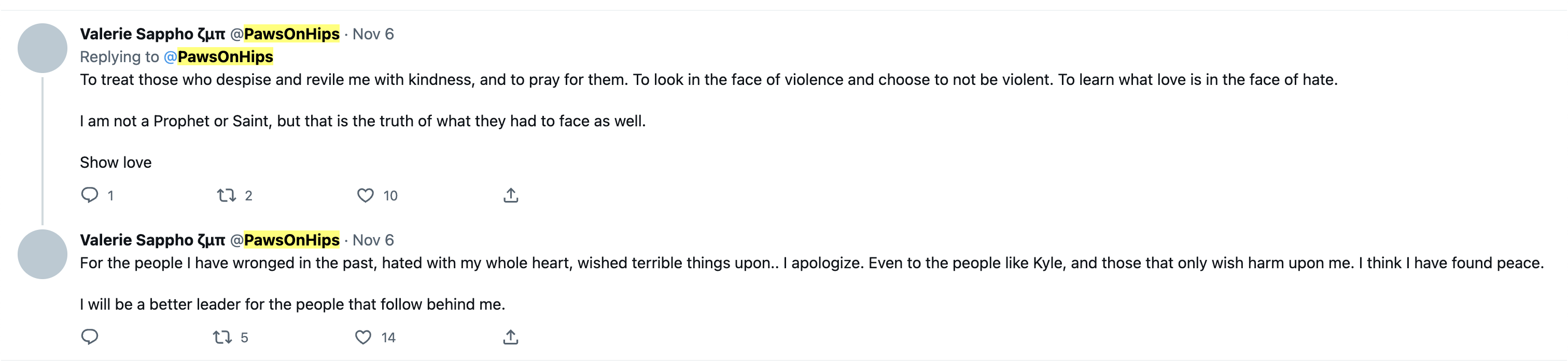The width and height of the screenshot is (1568, 363).
Task: Like the tweet with 10 likes
Action: pos(365,195)
